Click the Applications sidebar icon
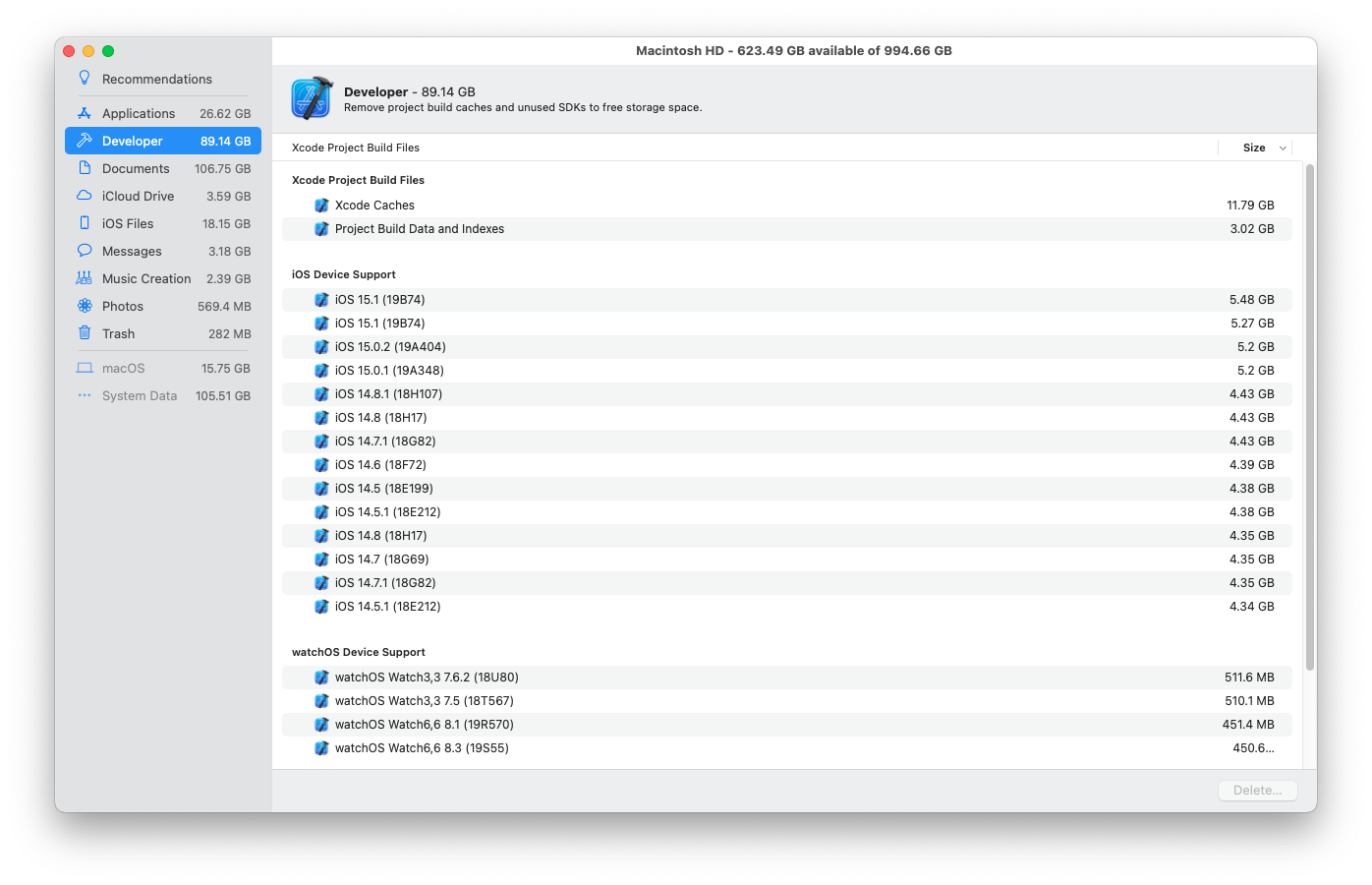The image size is (1372, 885). (85, 113)
